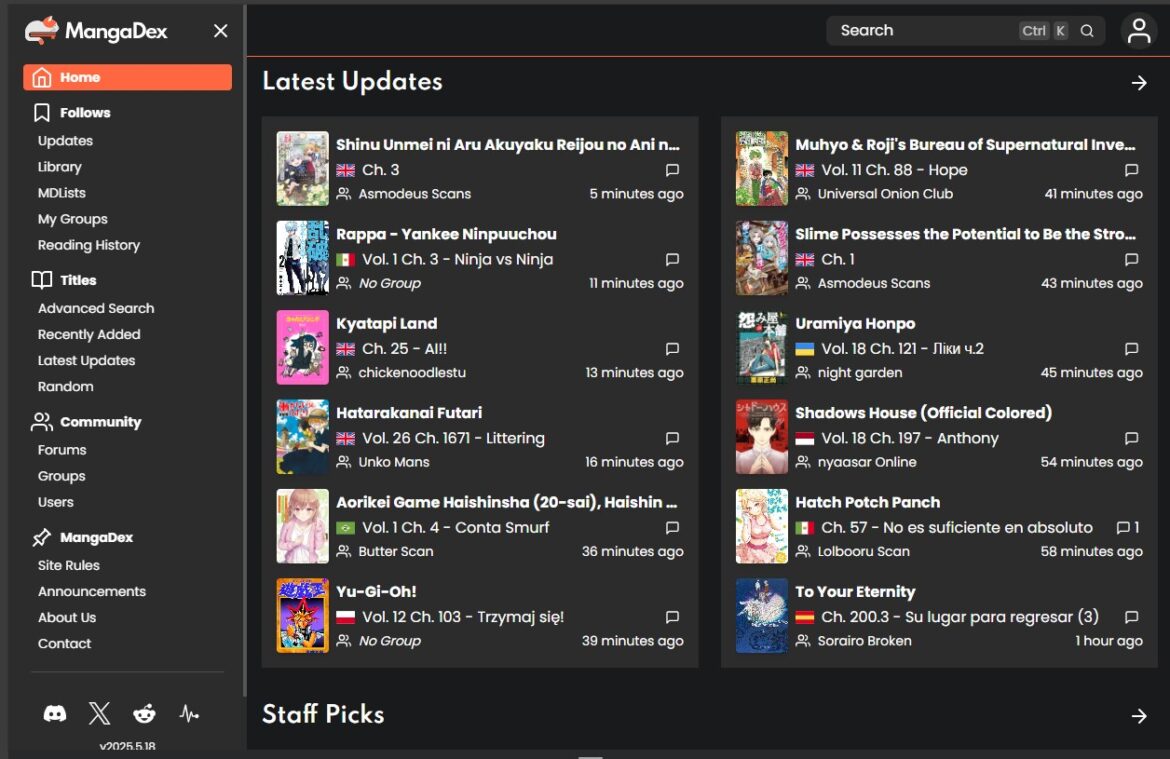Open comments for Hatarakanai Futari chapter
The image size is (1170, 759).
point(672,438)
